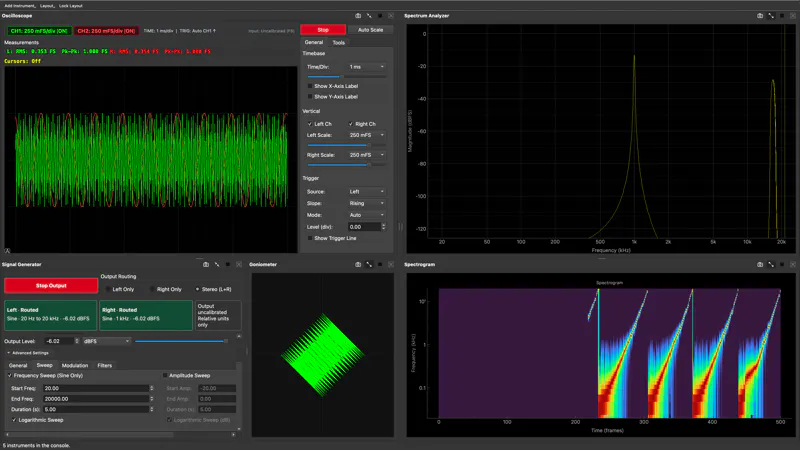Screen dimensions: 800x450
Task: Uncheck the Right Ch checkbox
Action: coord(351,124)
